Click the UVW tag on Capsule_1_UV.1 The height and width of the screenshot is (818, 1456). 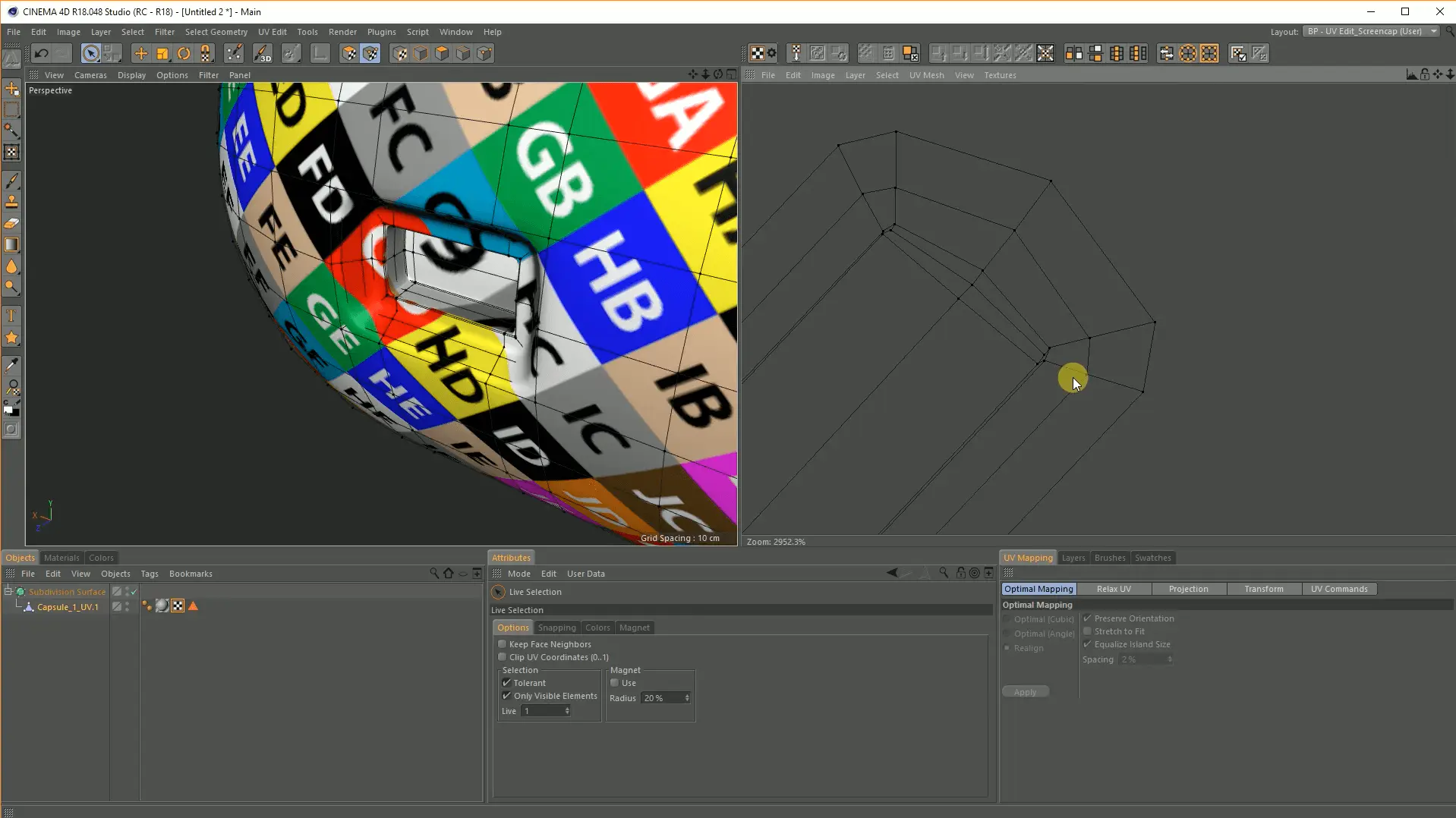point(178,606)
